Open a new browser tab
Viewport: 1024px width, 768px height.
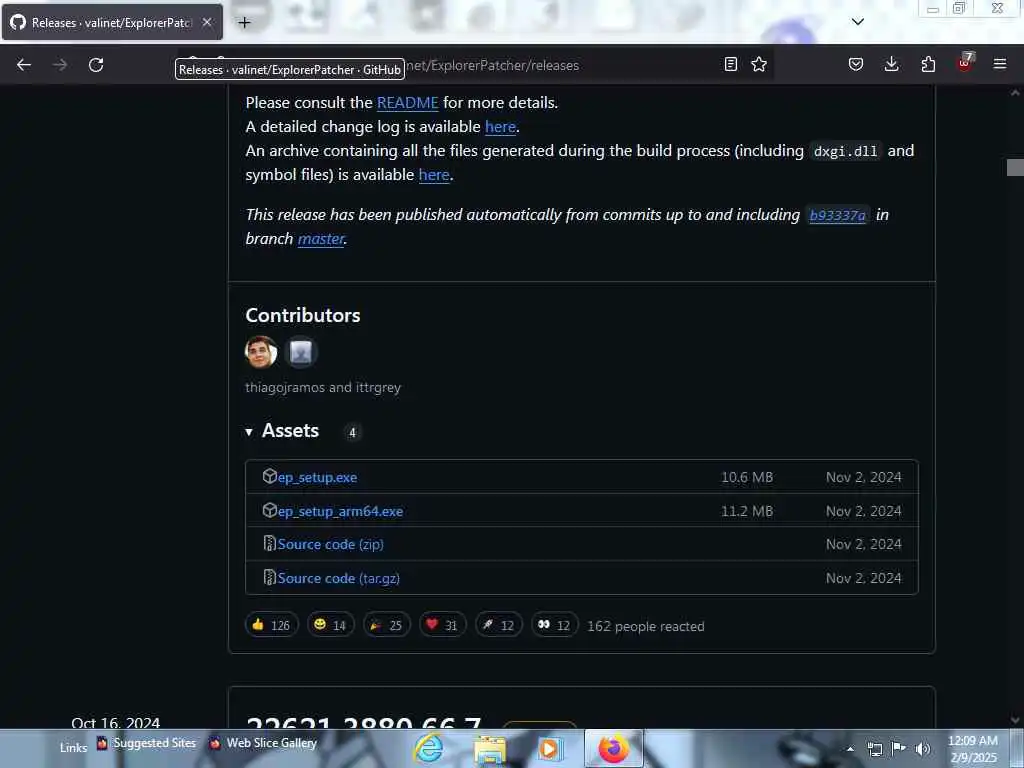click(x=244, y=22)
